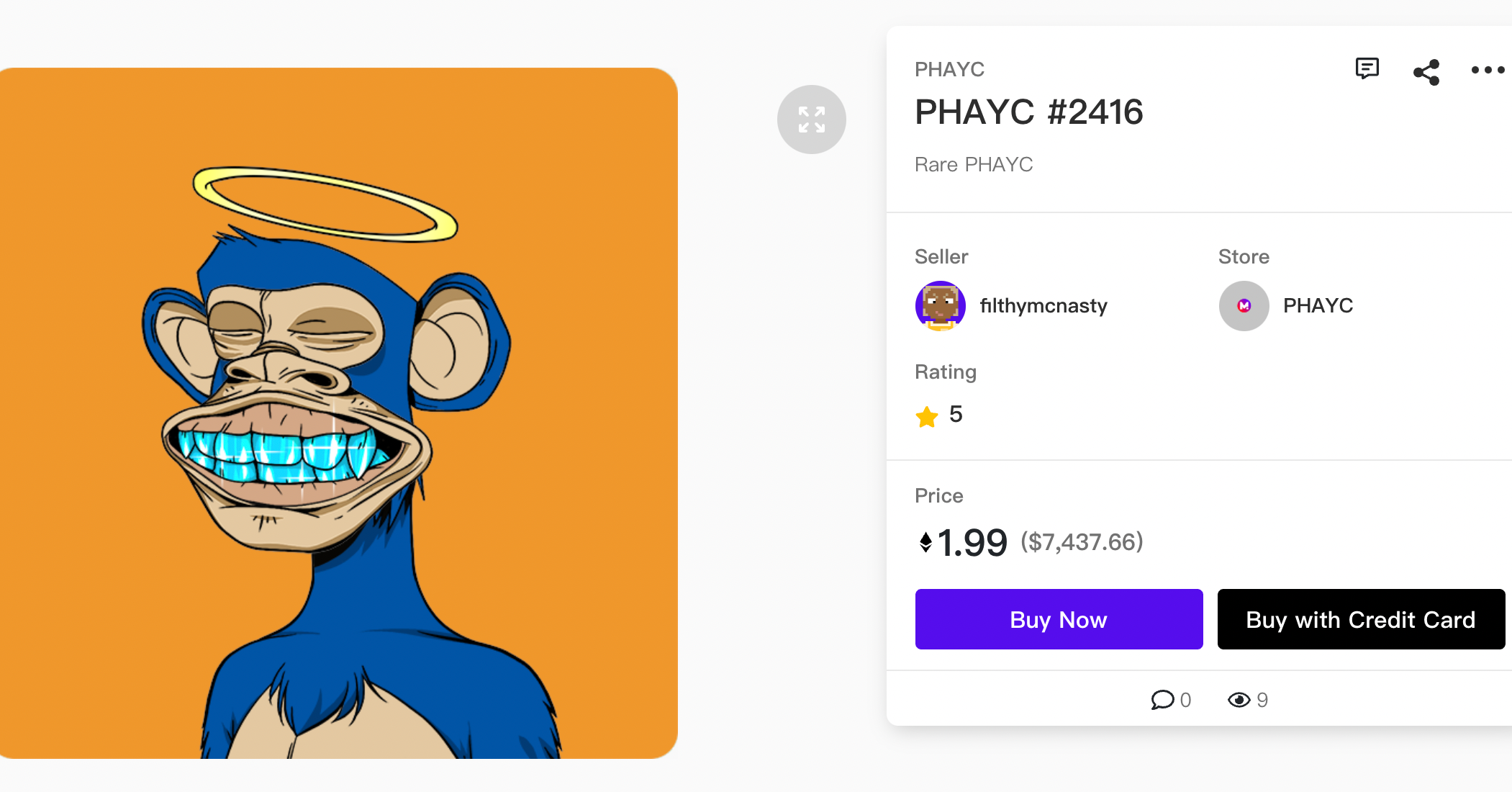Click the yellow rating star icon
Viewport: 1512px width, 792px height.
tap(927, 416)
